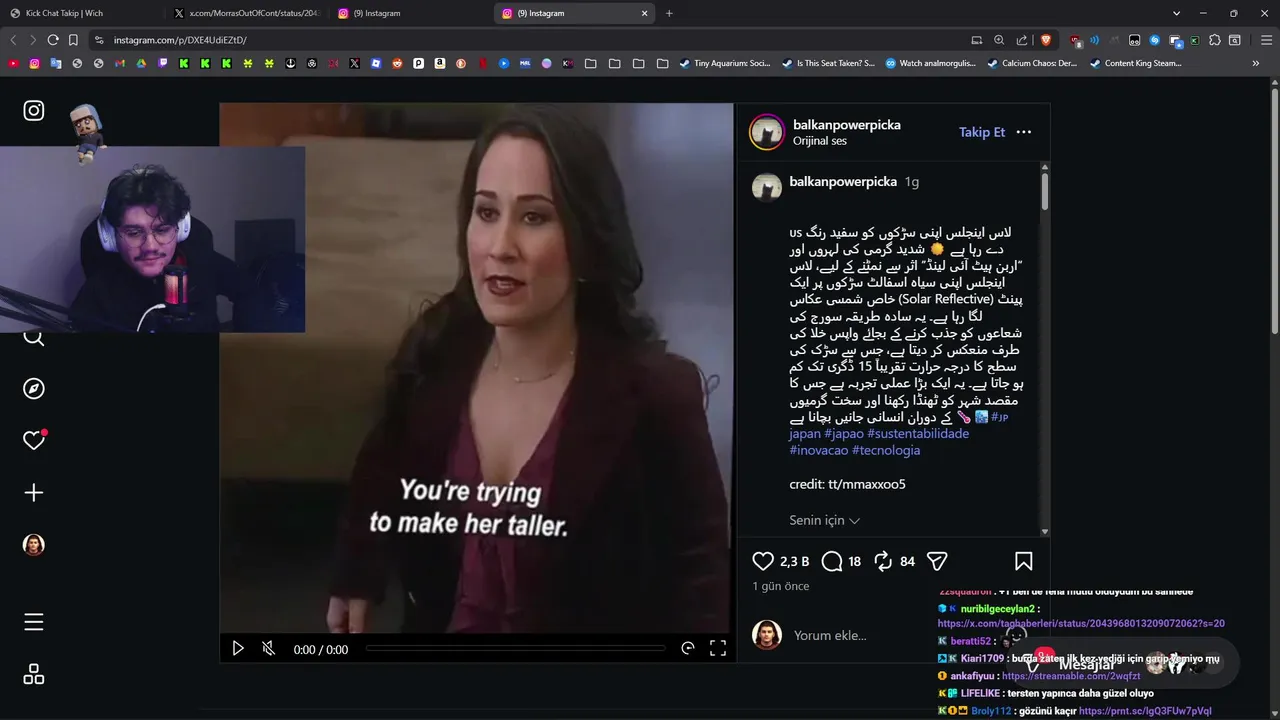The image size is (1280, 720).
Task: Click the Takip Et follow button
Action: [982, 132]
